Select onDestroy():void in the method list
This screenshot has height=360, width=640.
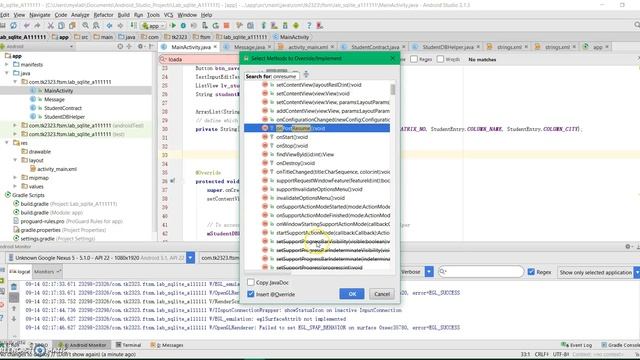click(295, 163)
